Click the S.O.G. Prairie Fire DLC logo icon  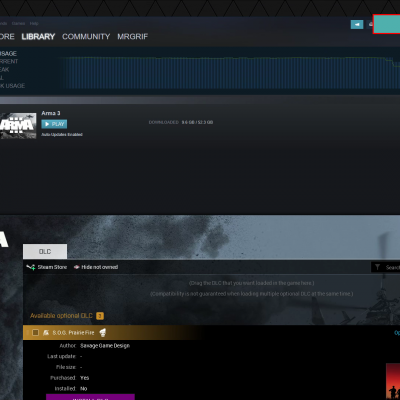[x=46, y=332]
